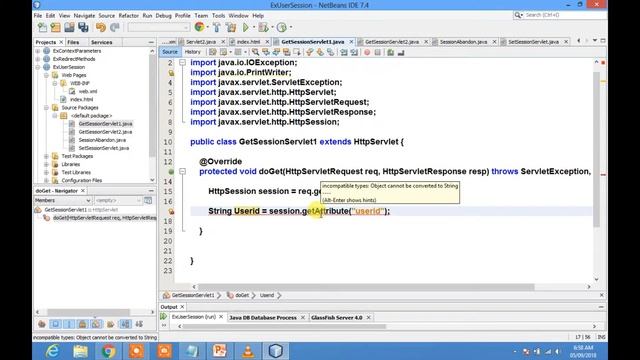The width and height of the screenshot is (640, 360).
Task: Click the New Project toolbar icon
Action: [x=56, y=27]
